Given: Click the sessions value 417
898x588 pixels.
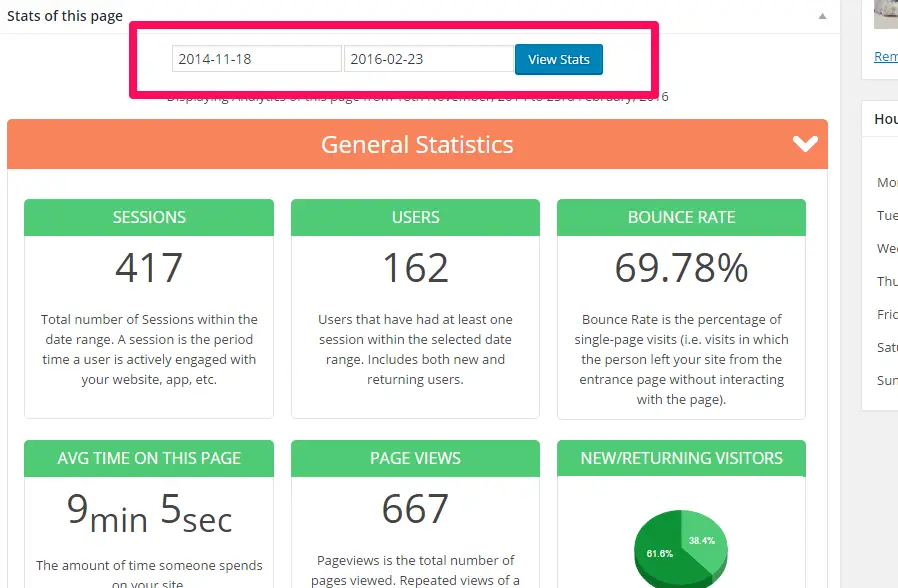Looking at the screenshot, I should [149, 268].
